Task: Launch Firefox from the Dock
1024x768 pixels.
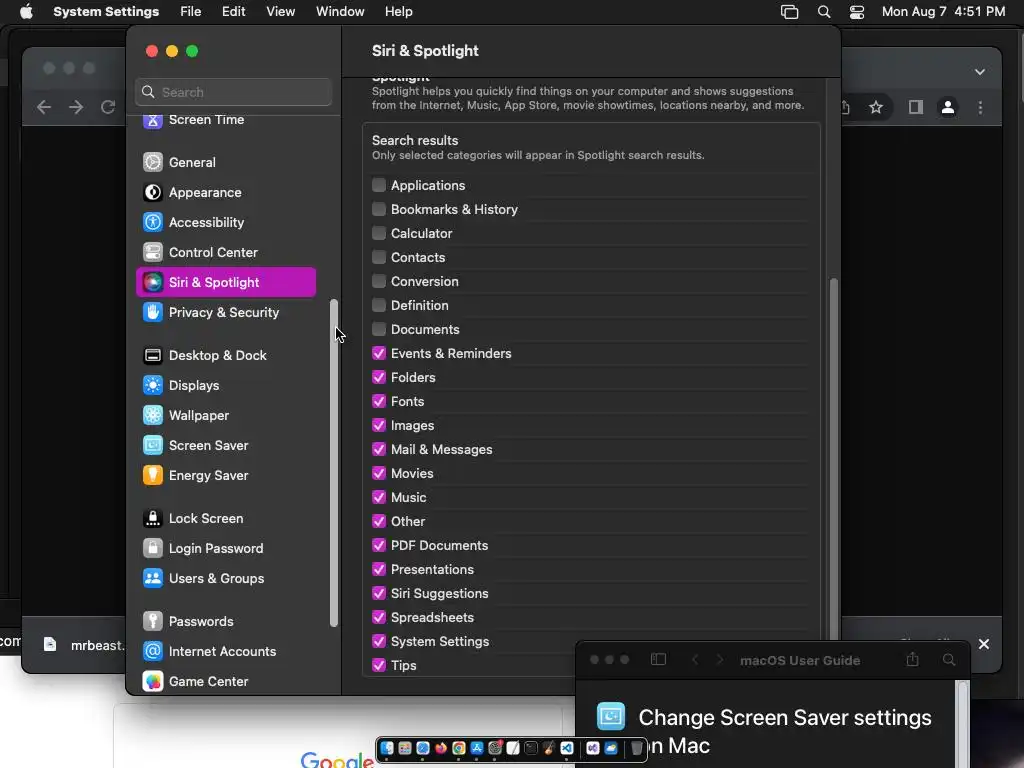Action: tap(441, 748)
